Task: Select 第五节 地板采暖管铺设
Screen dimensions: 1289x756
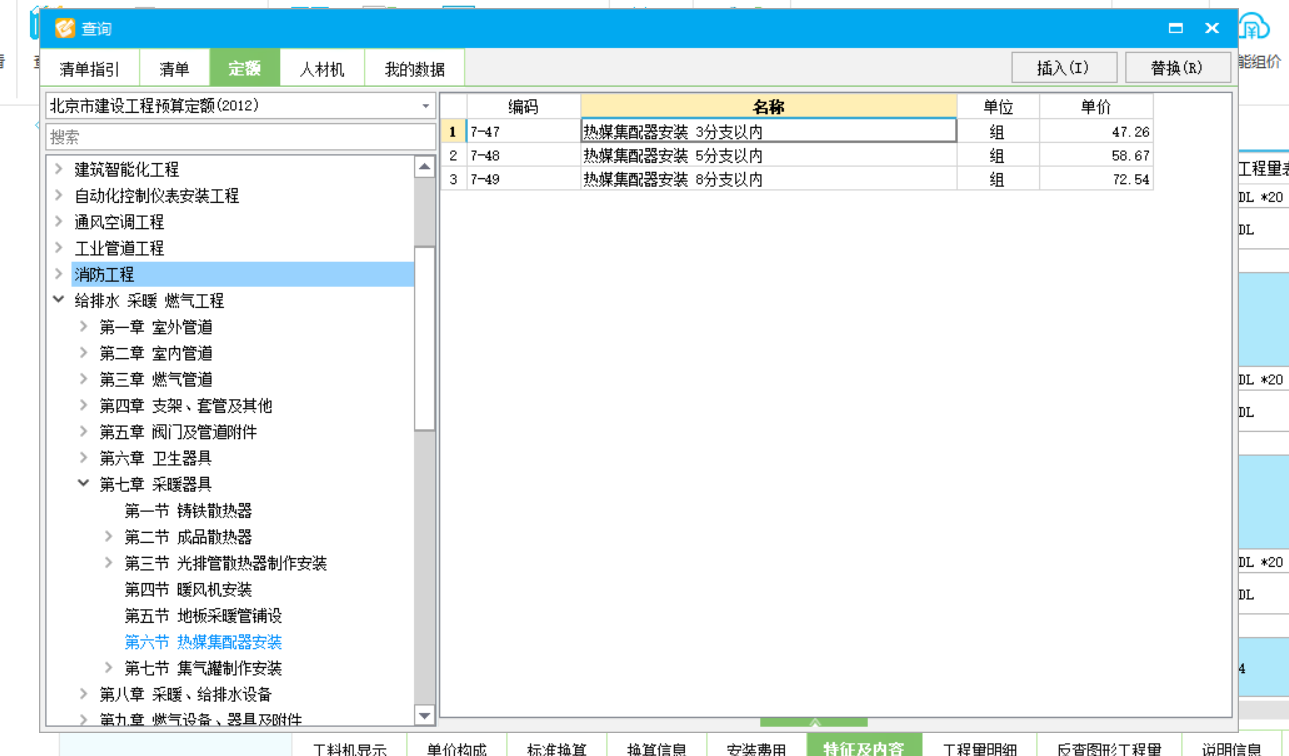Action: tap(203, 615)
